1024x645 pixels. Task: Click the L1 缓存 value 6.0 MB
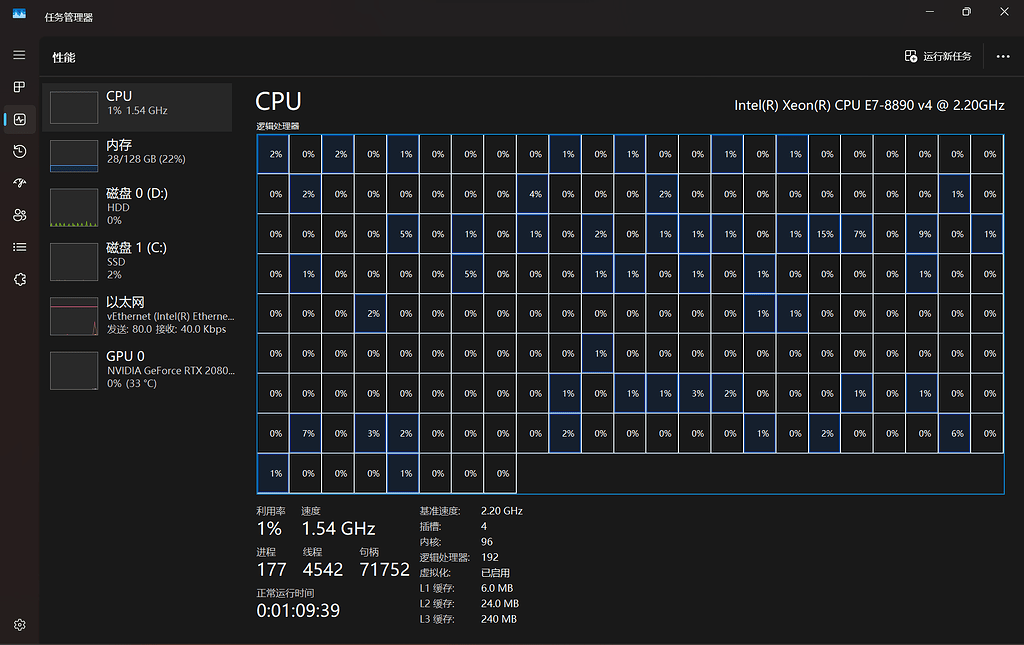tap(497, 588)
